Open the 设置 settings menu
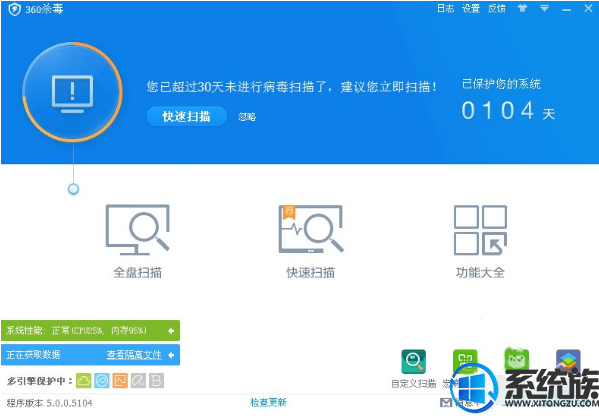 471,8
